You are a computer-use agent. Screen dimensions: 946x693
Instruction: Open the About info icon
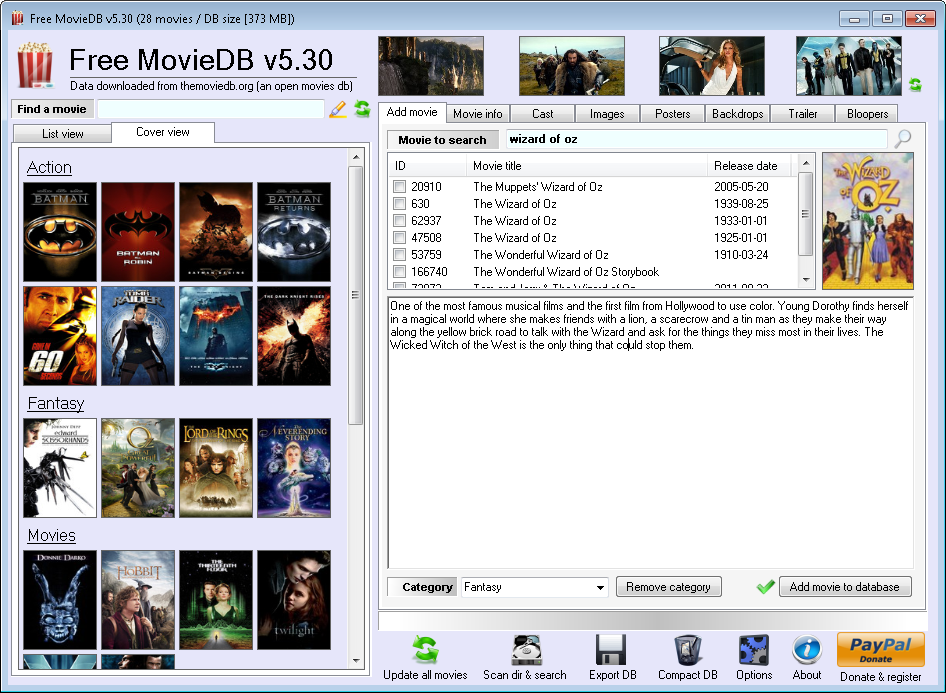(x=807, y=650)
